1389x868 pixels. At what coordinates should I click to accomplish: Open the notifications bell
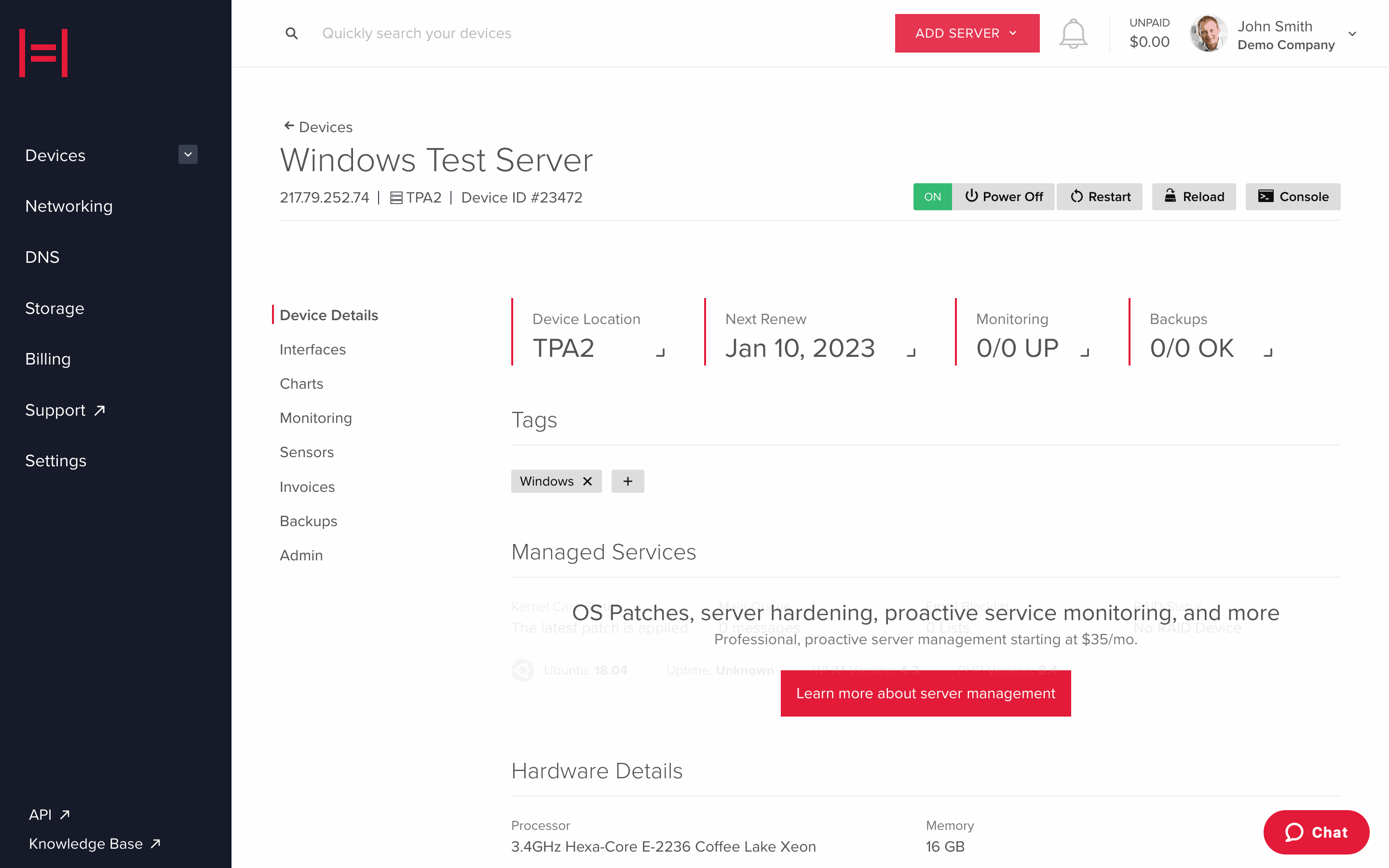1073,33
